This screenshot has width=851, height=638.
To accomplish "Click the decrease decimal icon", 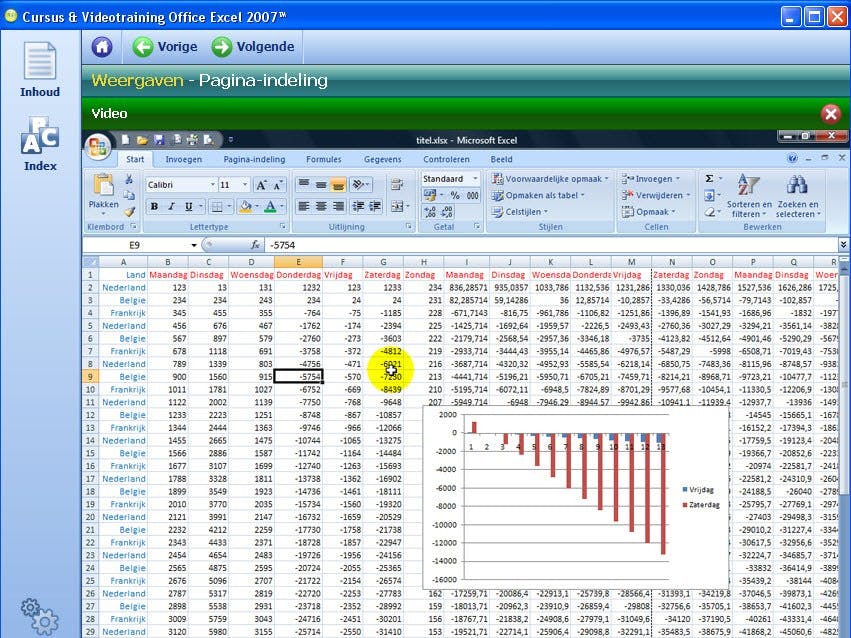I will (x=447, y=212).
